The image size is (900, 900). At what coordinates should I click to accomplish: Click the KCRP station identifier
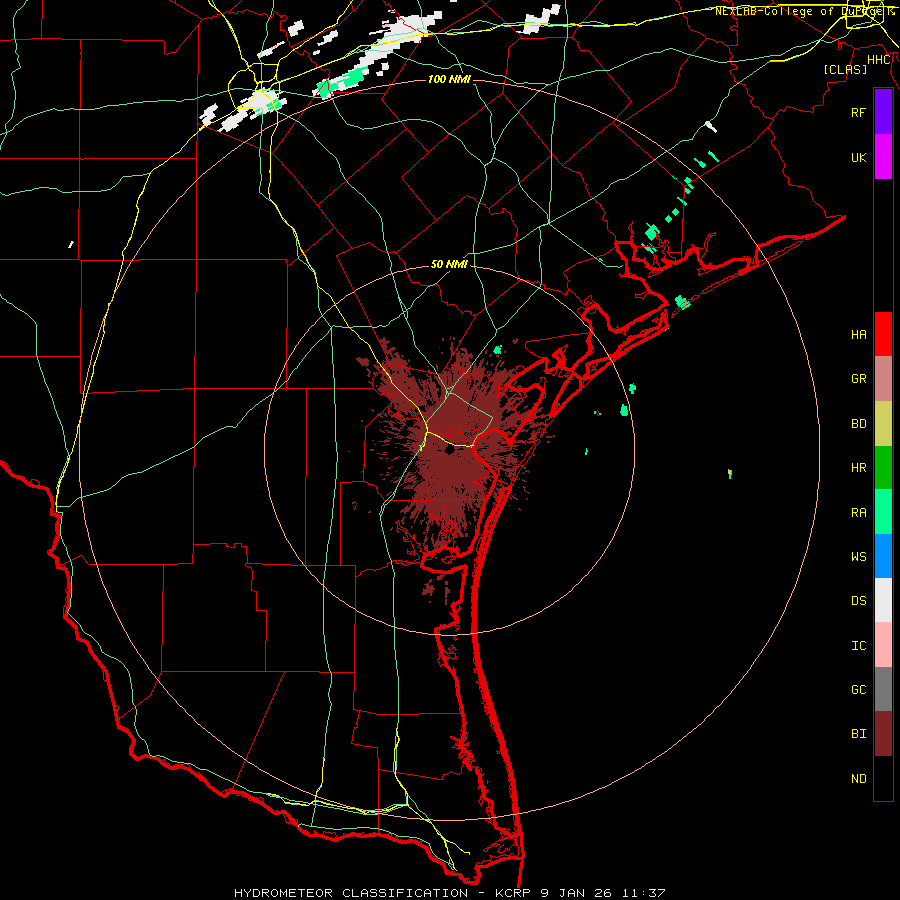(513, 893)
